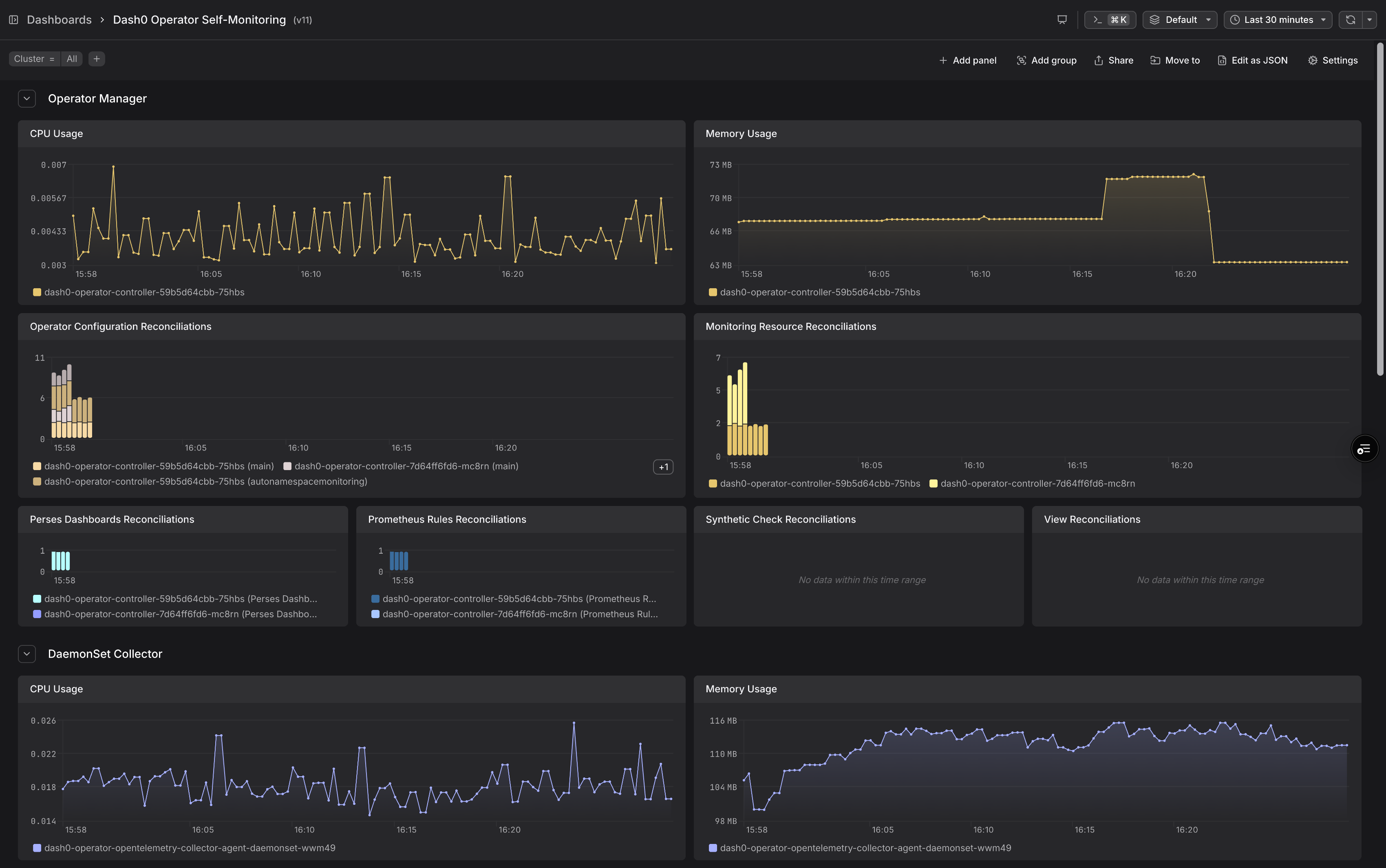Click the refresh dashboard icon
This screenshot has height=868, width=1386.
(1351, 20)
